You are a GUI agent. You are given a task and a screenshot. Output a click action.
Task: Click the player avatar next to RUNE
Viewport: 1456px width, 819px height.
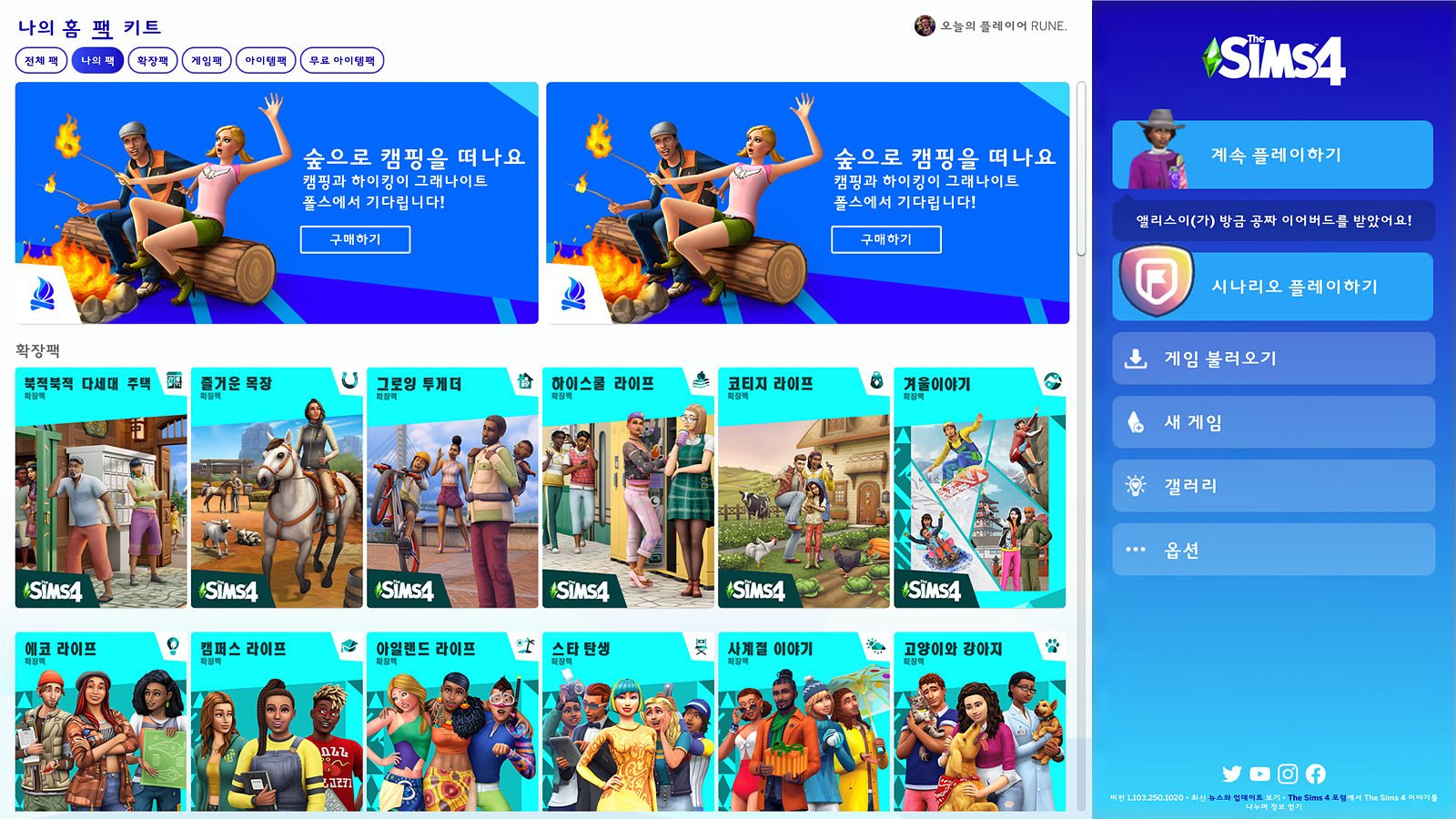pyautogui.click(x=925, y=25)
